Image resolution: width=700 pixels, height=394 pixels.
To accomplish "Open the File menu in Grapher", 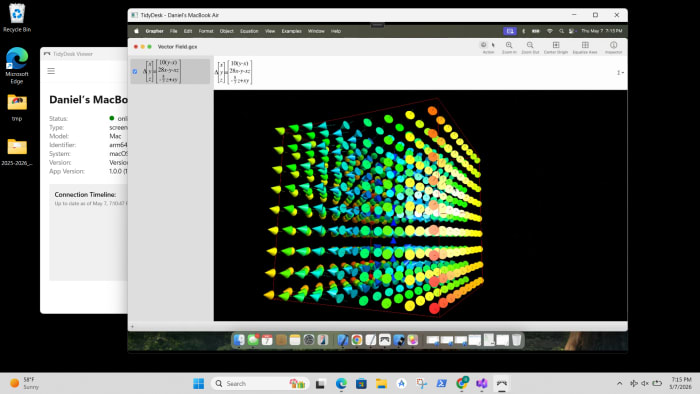I will tap(174, 31).
